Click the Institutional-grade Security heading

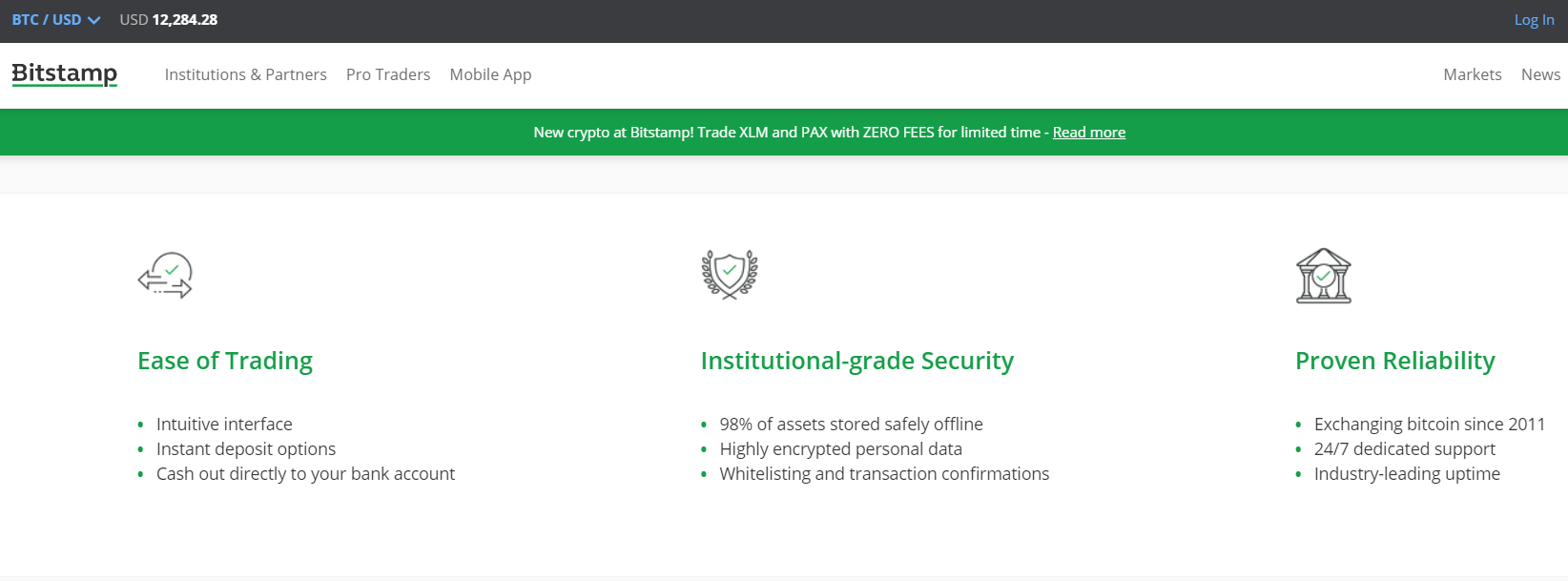[856, 361]
